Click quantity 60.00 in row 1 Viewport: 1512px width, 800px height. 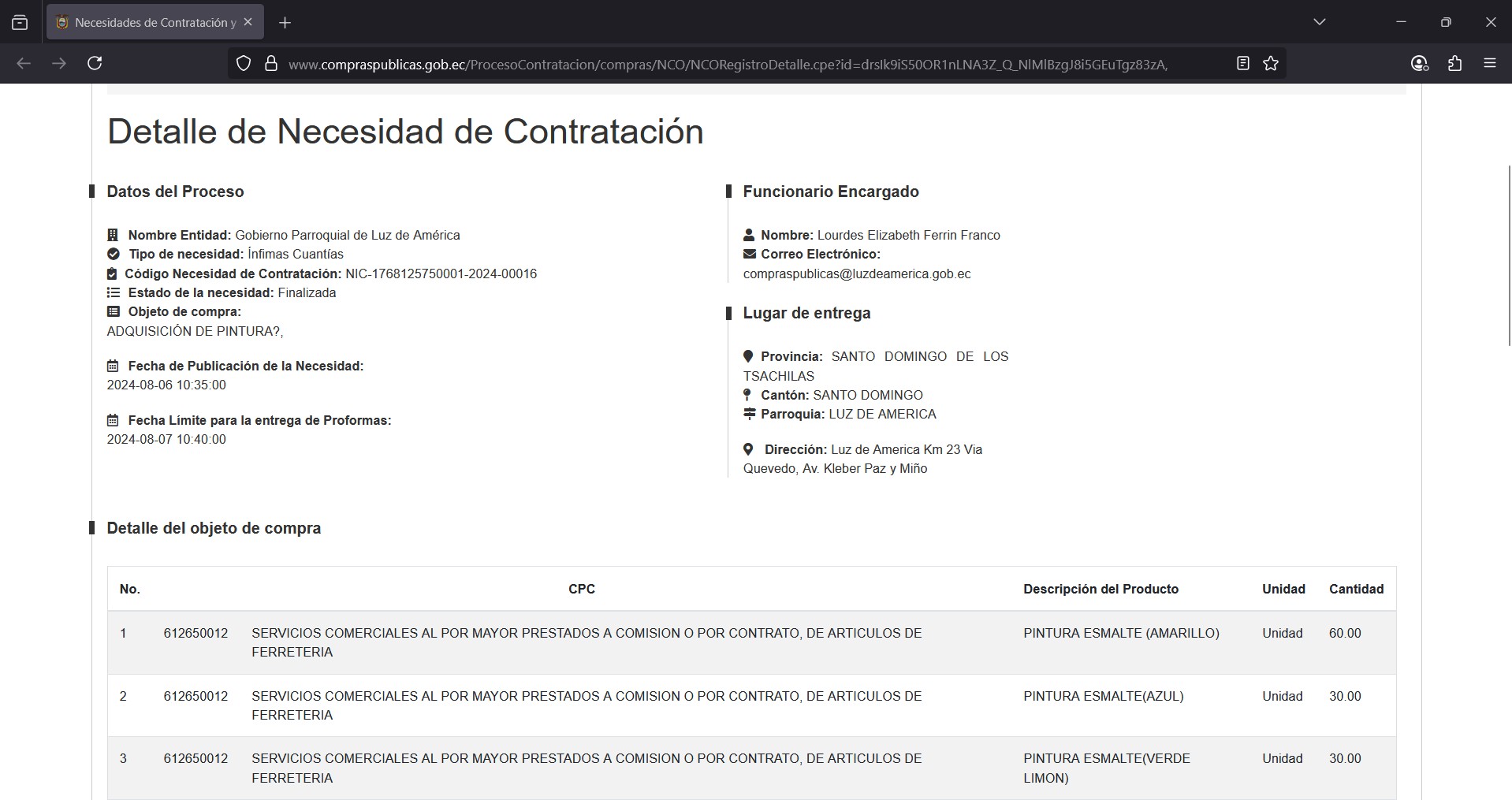(1345, 633)
